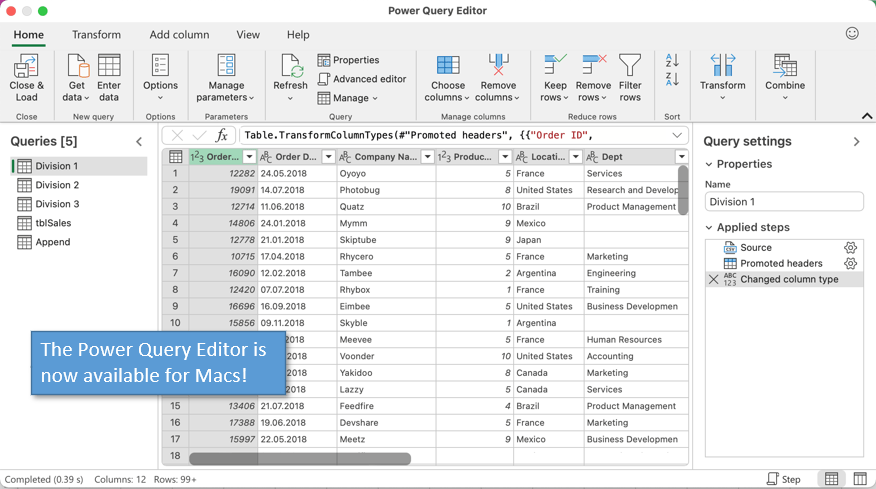
Task: Click the Close & Load icon
Action: click(27, 67)
